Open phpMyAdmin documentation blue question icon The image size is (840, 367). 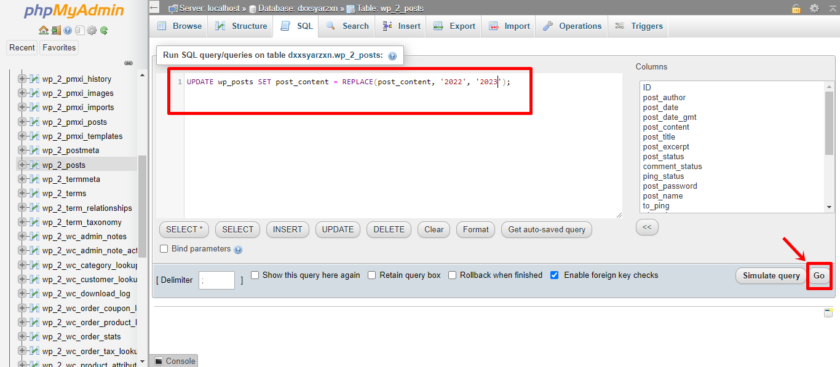pos(68,31)
